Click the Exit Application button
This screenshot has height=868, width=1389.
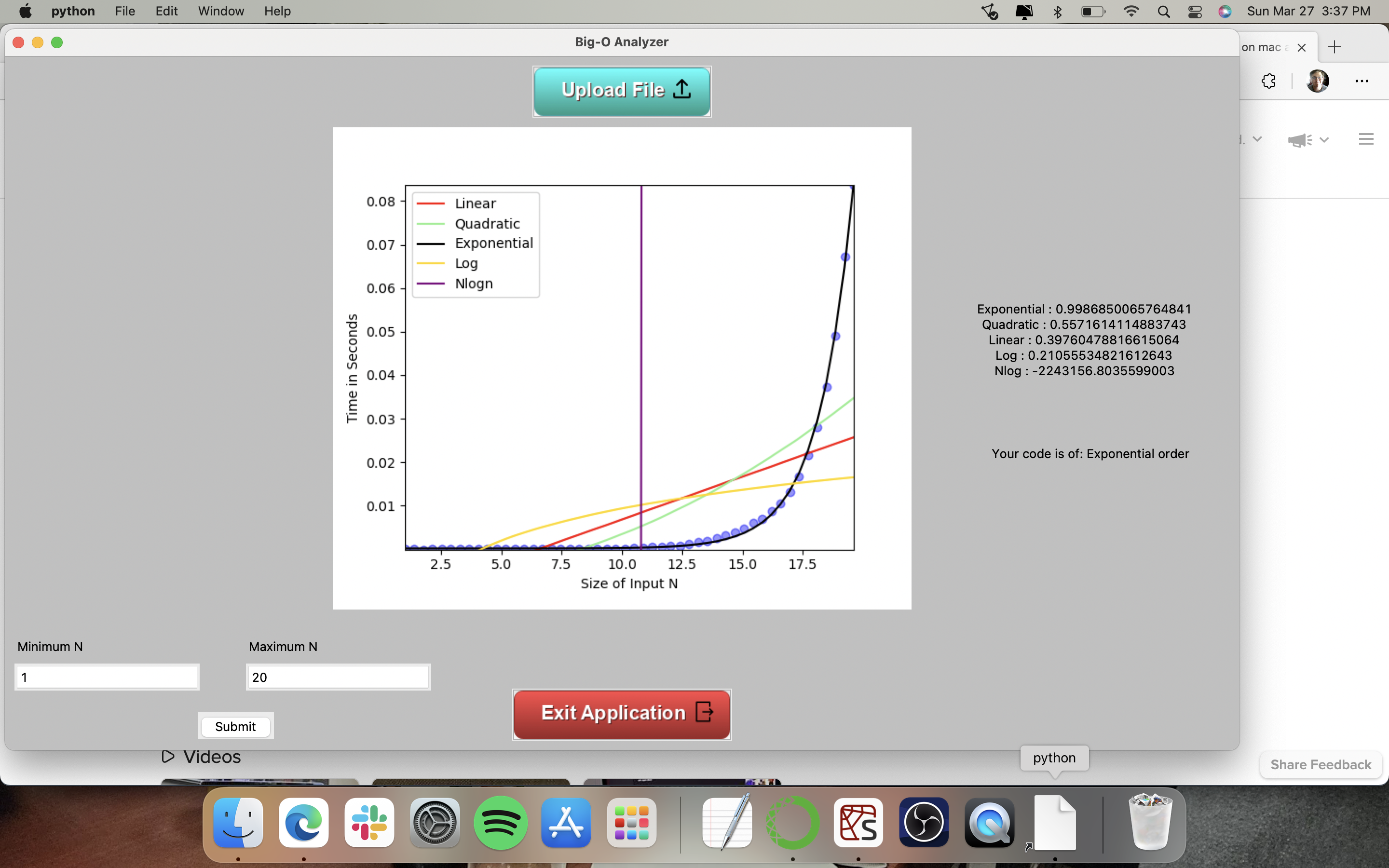click(x=622, y=714)
